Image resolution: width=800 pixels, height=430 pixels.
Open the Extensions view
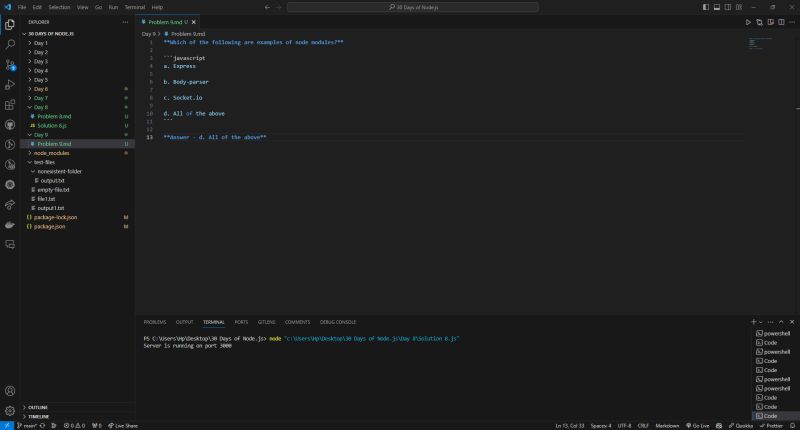[x=10, y=105]
